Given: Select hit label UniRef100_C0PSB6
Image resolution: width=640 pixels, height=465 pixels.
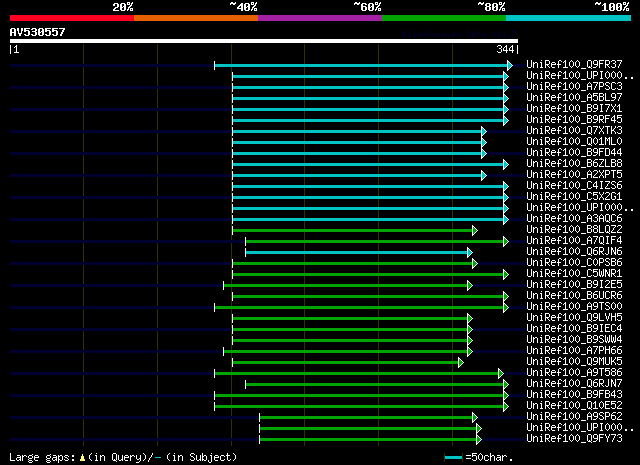Looking at the screenshot, I should 574,262.
